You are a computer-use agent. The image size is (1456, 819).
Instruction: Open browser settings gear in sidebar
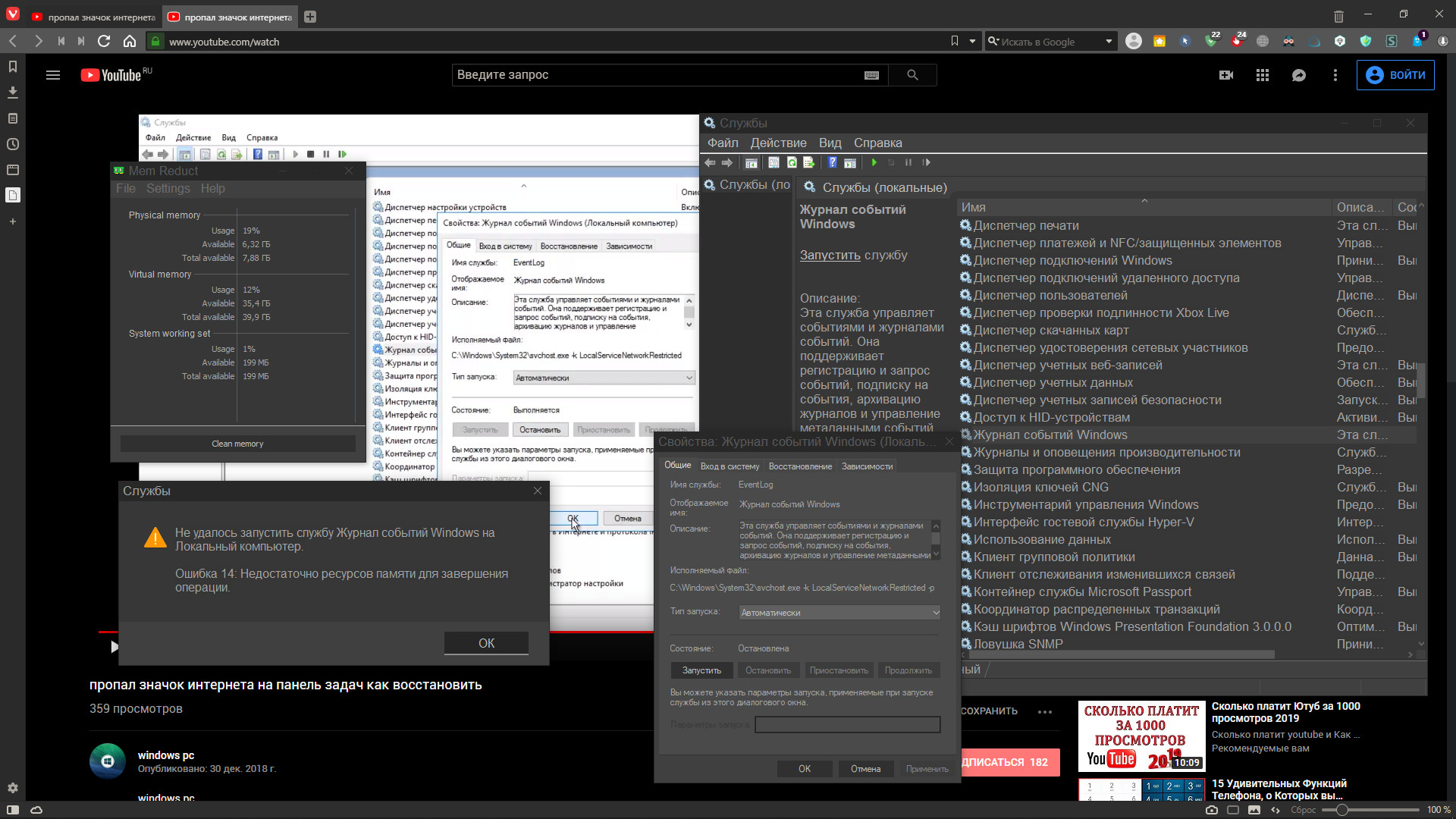12,788
